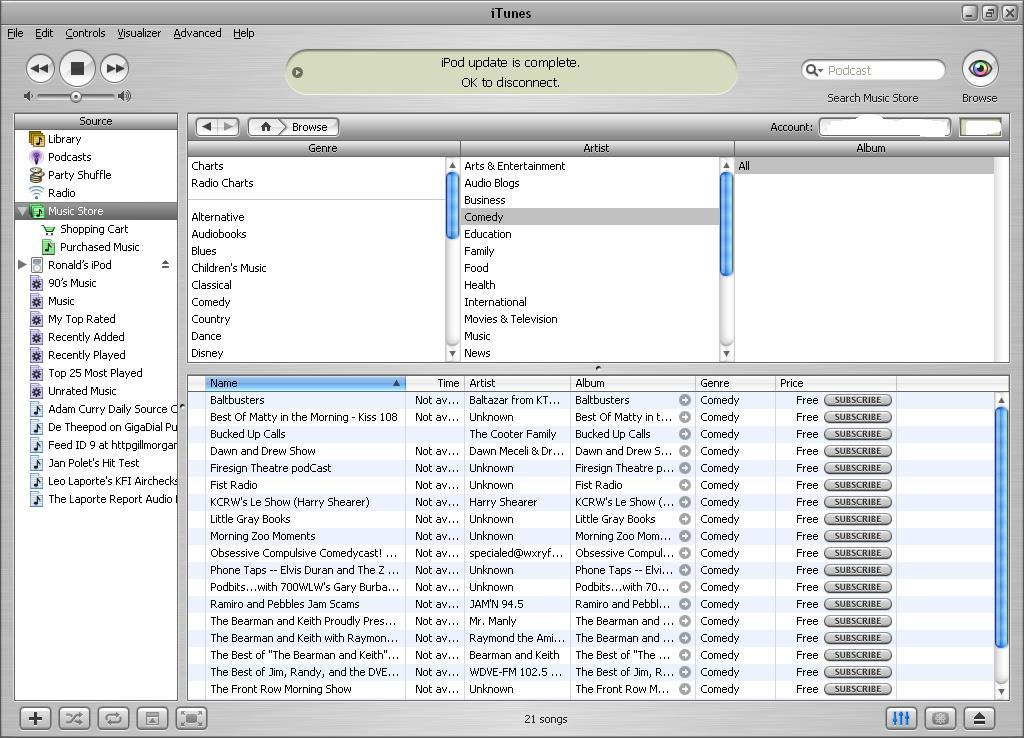Open Podcasts in the Source list

pyautogui.click(x=96, y=157)
